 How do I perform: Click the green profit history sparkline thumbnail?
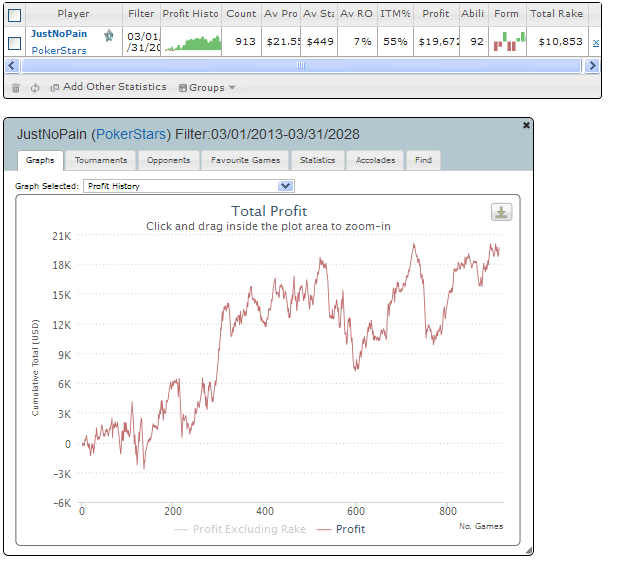pos(193,43)
